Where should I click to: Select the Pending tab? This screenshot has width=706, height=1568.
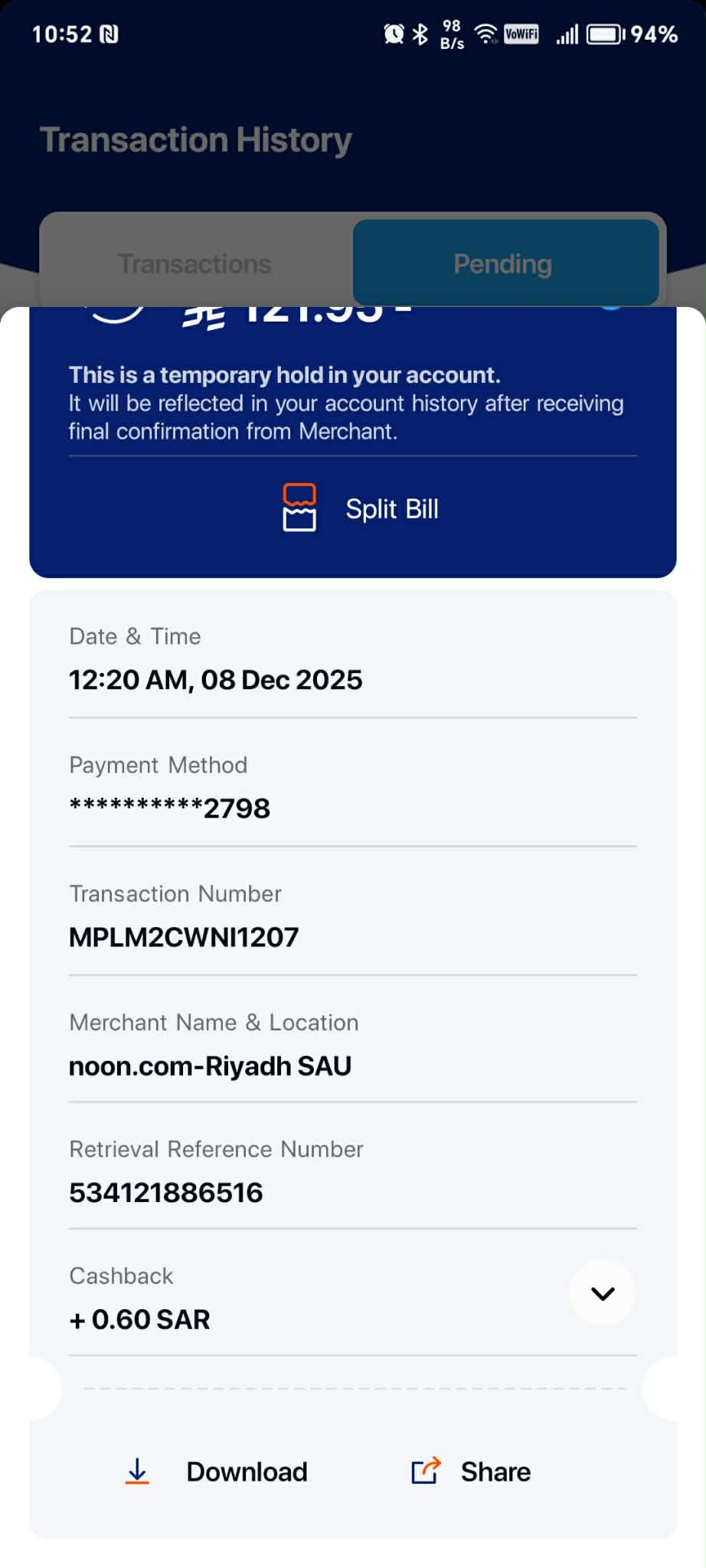coord(503,264)
